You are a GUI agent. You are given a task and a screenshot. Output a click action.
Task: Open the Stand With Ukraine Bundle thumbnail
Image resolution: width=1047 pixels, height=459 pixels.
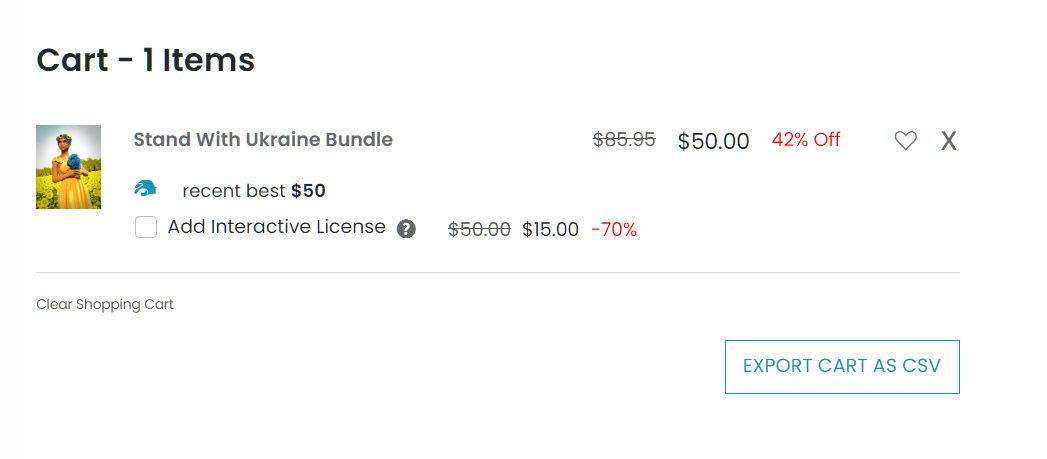[x=68, y=167]
